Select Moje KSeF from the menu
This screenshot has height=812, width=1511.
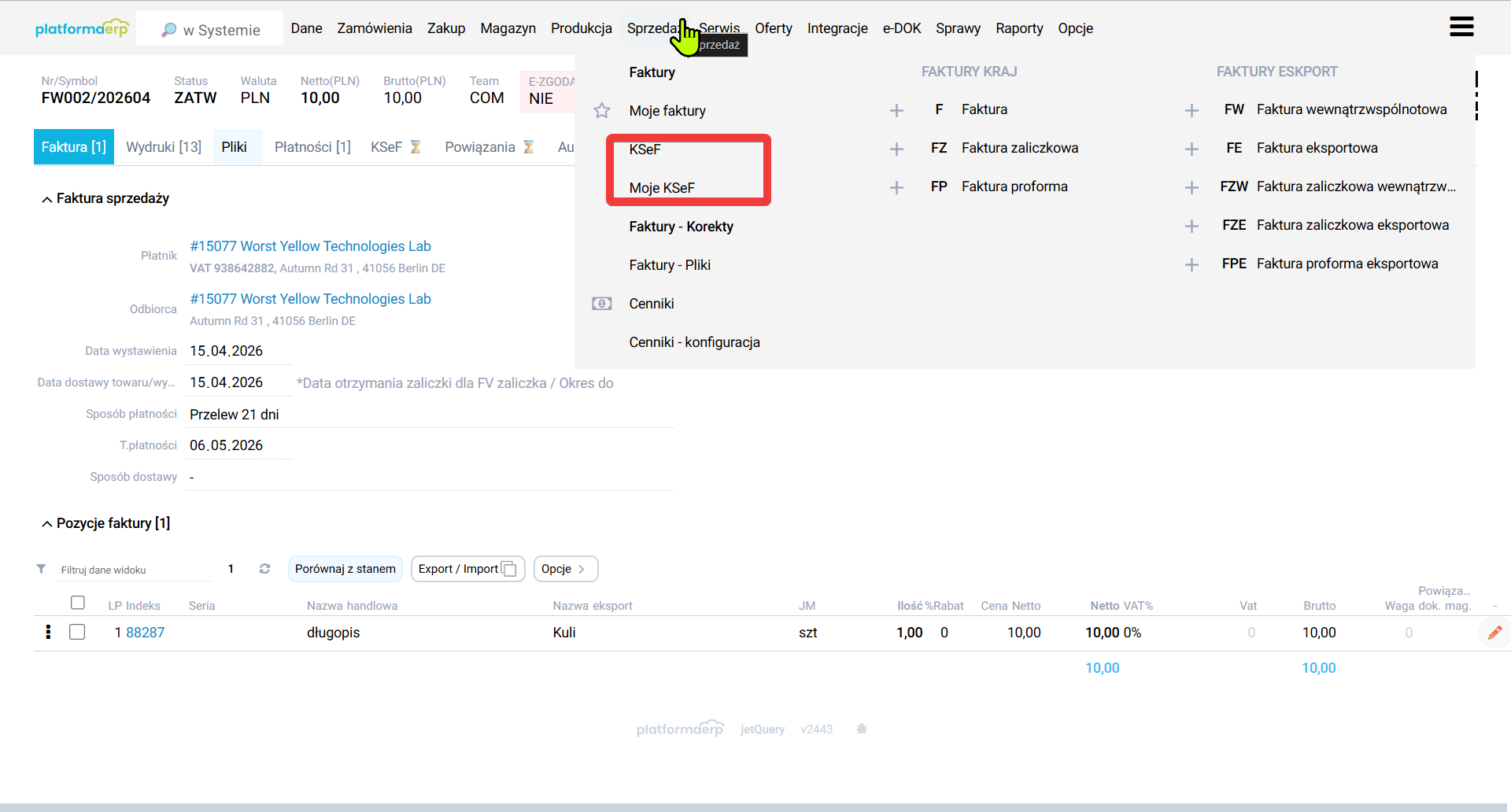click(662, 188)
